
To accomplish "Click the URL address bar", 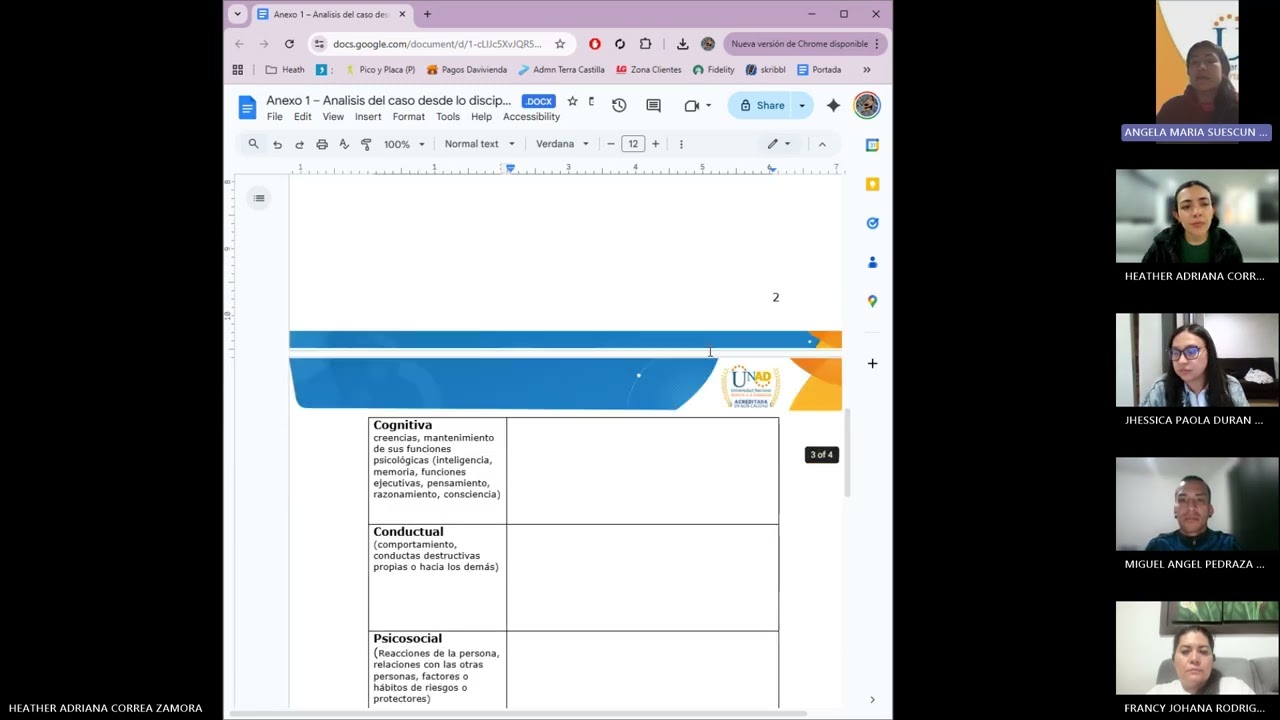I will point(437,44).
